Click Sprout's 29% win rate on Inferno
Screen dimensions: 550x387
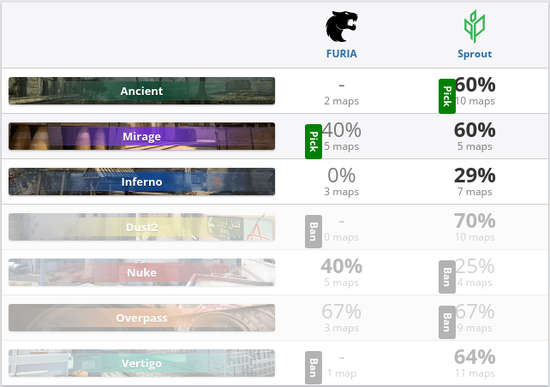(x=475, y=175)
